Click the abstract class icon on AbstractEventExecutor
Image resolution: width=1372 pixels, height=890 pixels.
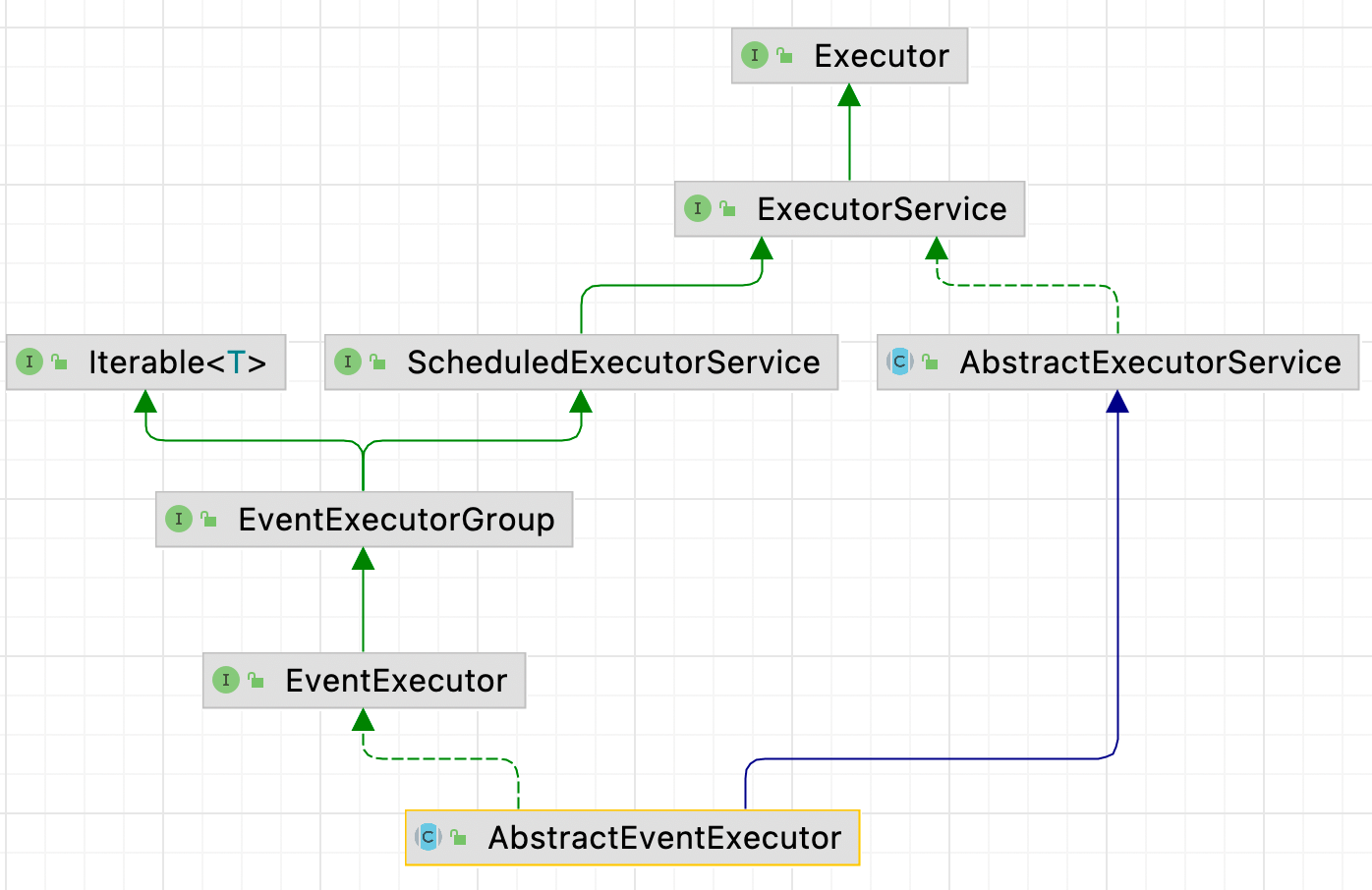tap(428, 837)
